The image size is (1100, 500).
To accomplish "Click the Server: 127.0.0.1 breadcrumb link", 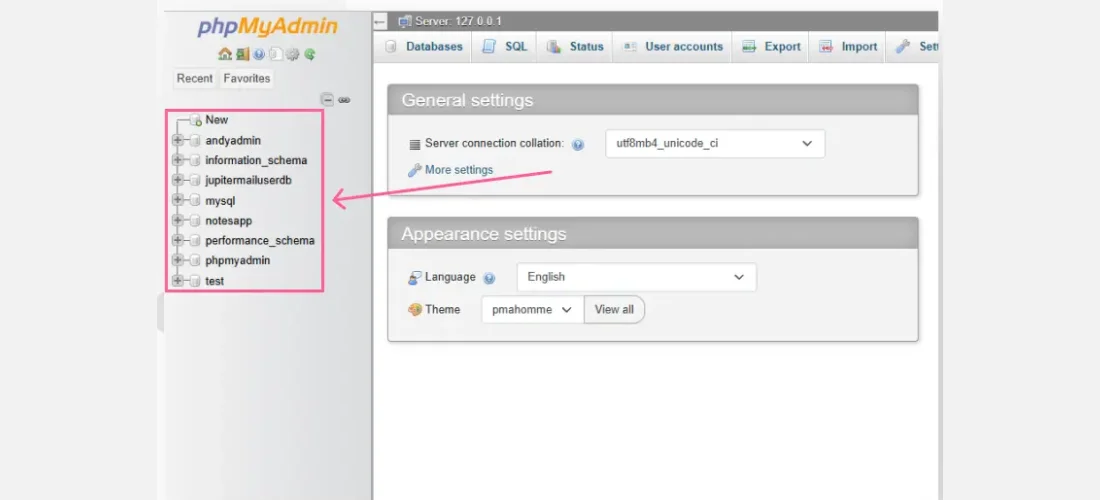I will pos(458,22).
